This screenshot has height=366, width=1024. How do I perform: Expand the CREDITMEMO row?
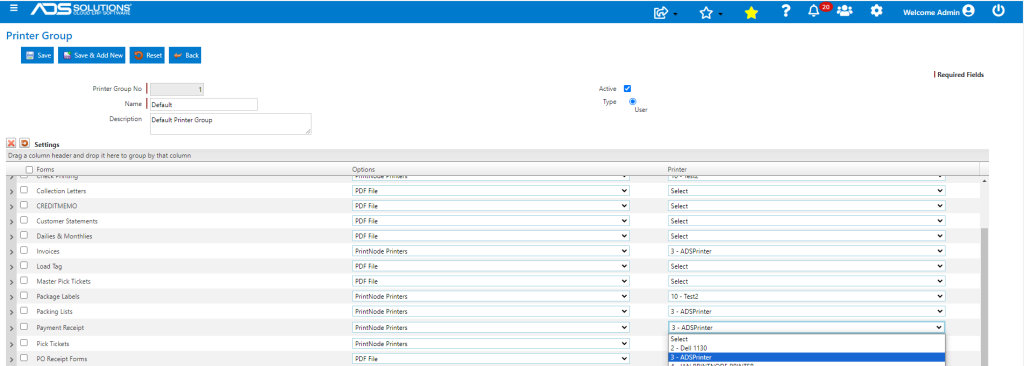pyautogui.click(x=12, y=207)
